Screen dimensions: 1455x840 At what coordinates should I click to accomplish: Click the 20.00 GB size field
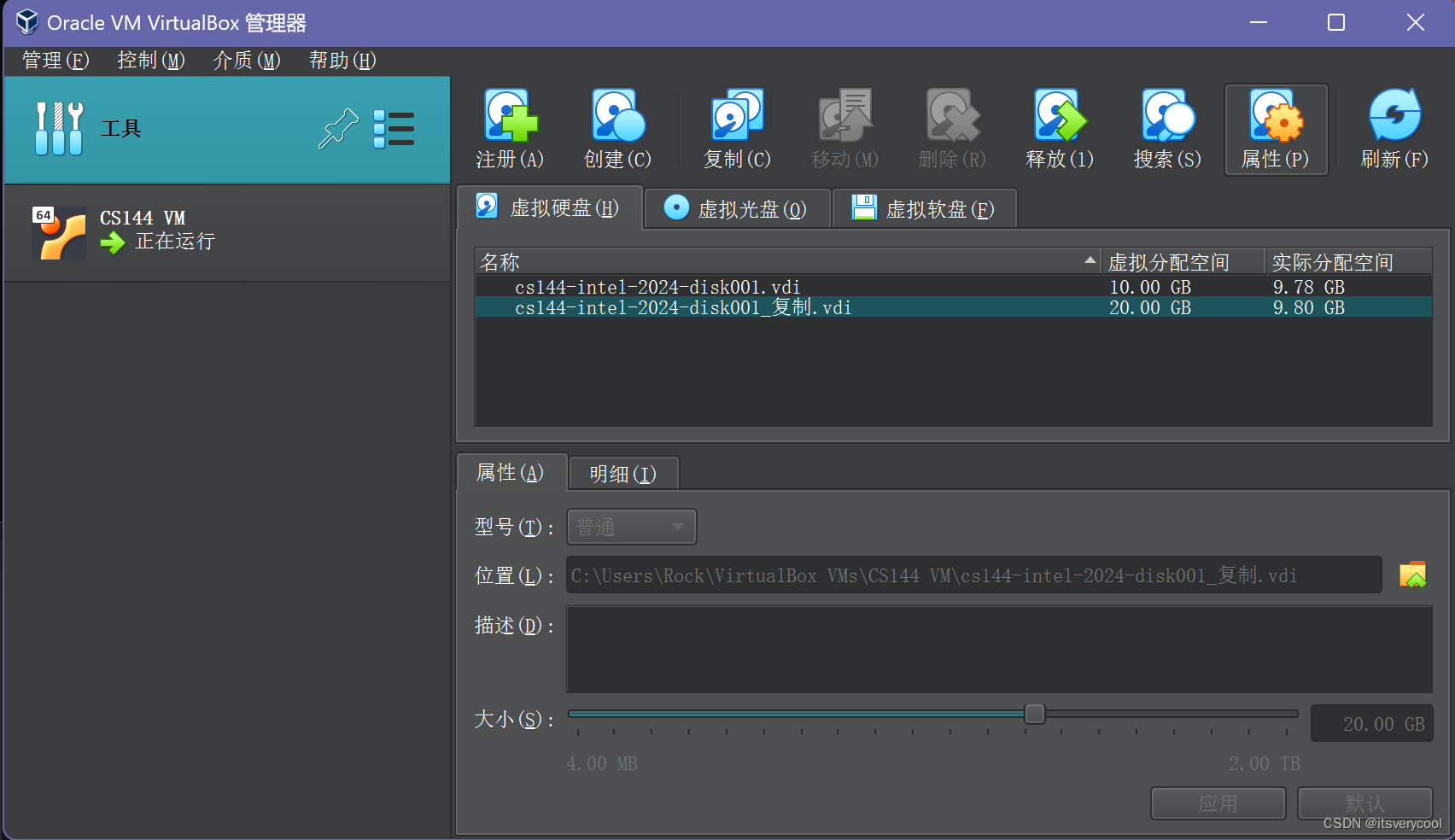pos(1371,723)
